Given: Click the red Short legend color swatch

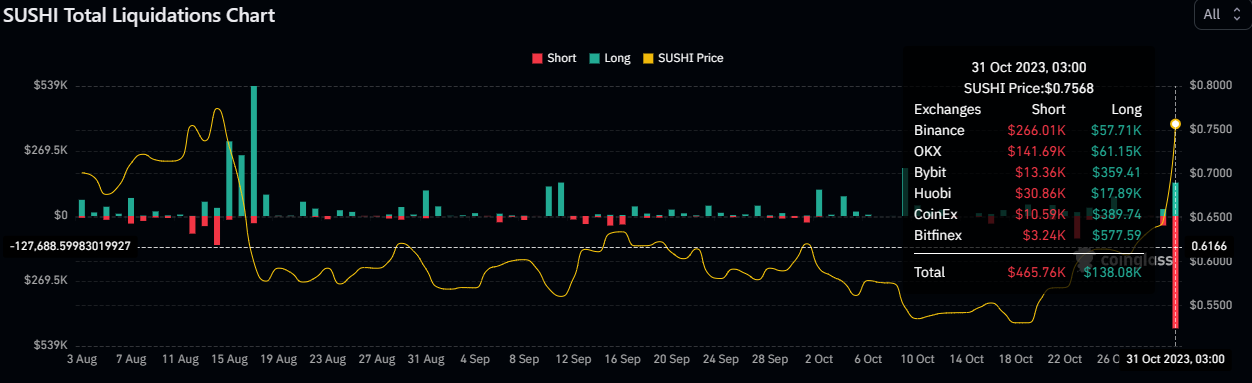Looking at the screenshot, I should tap(537, 58).
